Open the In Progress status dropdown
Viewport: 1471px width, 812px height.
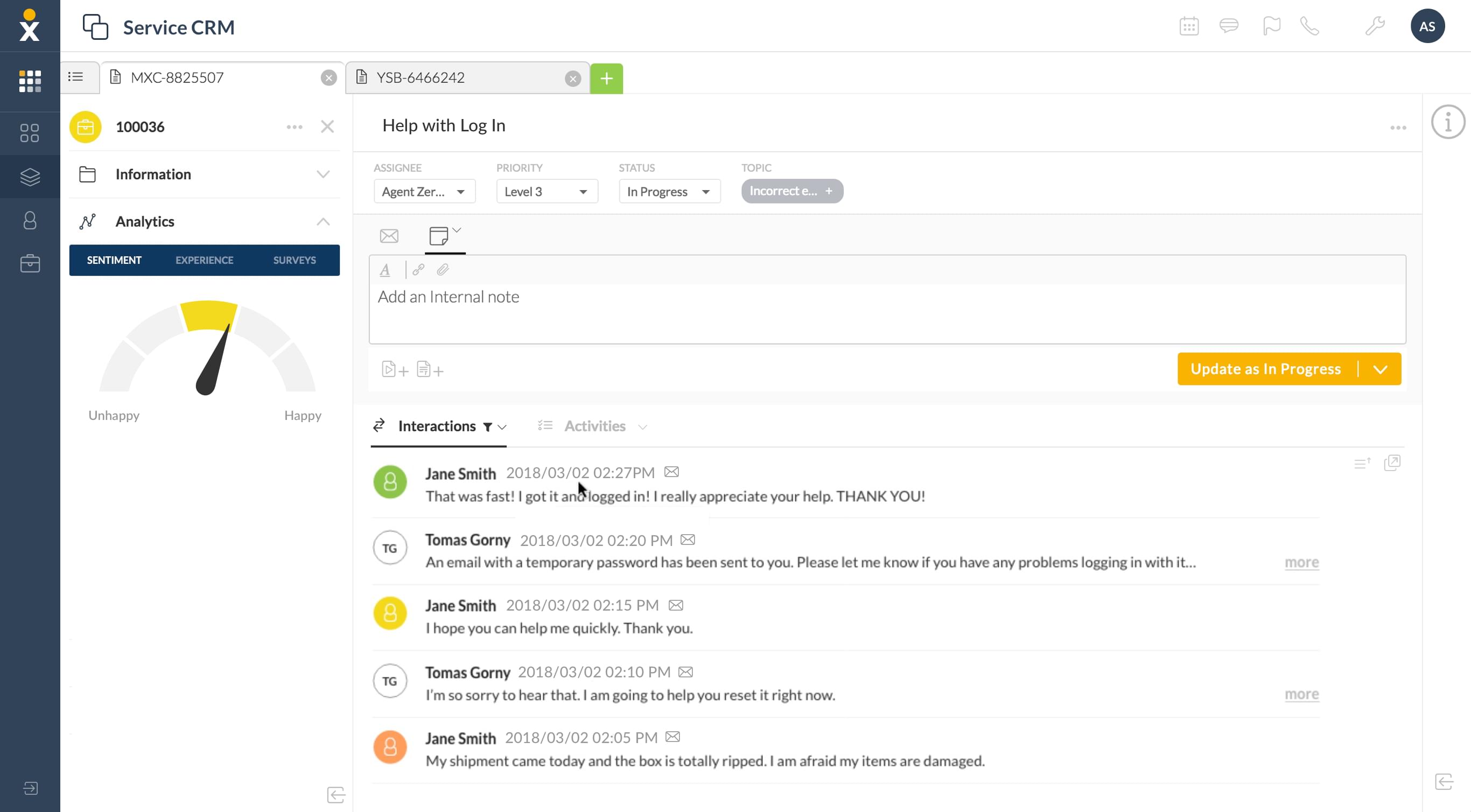669,191
